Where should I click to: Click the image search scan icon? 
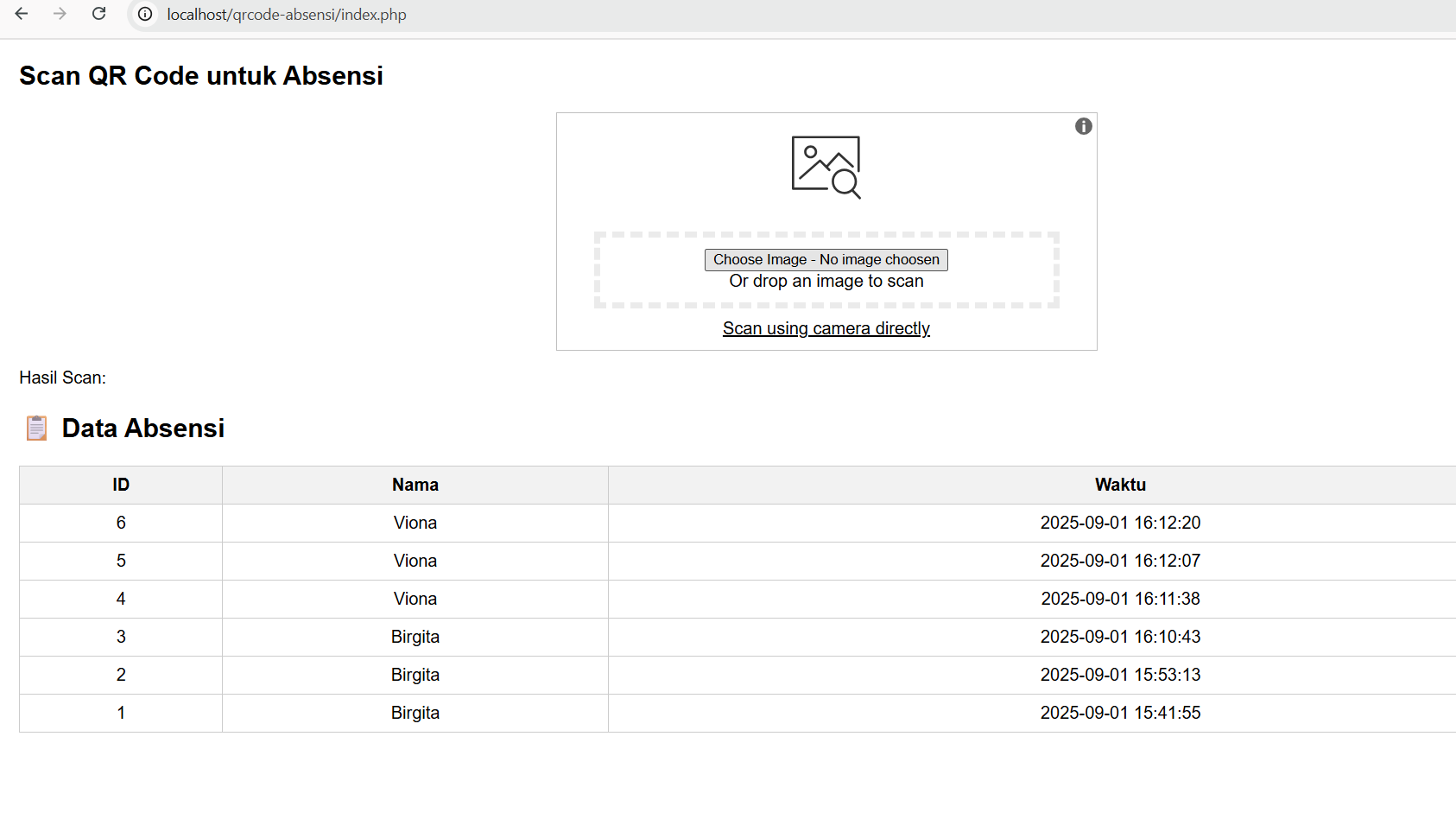[x=826, y=167]
